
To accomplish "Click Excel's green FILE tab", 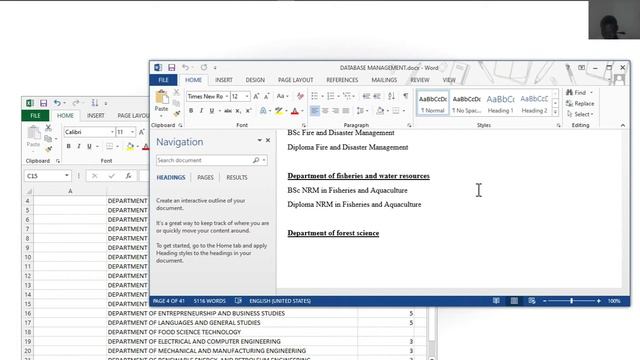I will 36,116.
